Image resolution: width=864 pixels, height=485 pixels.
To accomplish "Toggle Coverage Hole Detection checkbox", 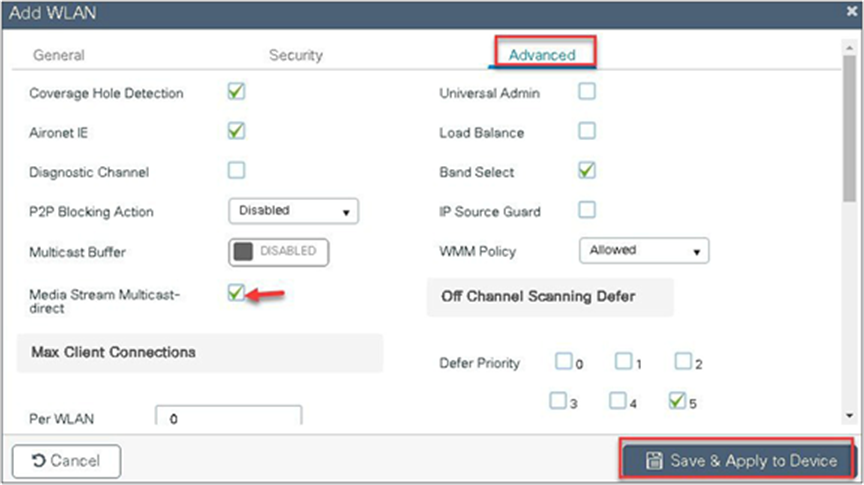I will pos(236,91).
